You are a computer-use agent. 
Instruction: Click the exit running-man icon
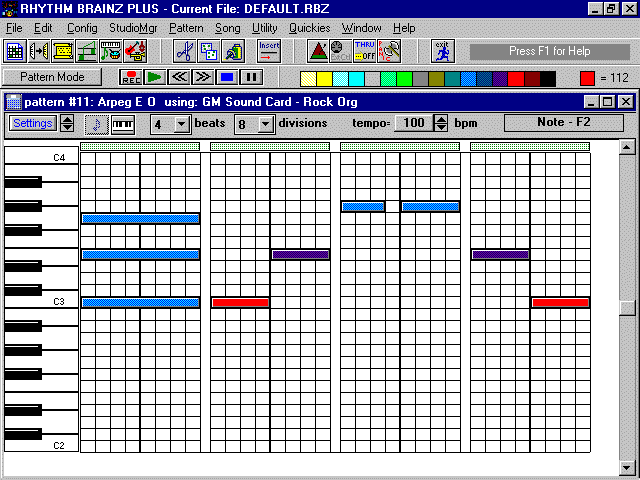(441, 50)
